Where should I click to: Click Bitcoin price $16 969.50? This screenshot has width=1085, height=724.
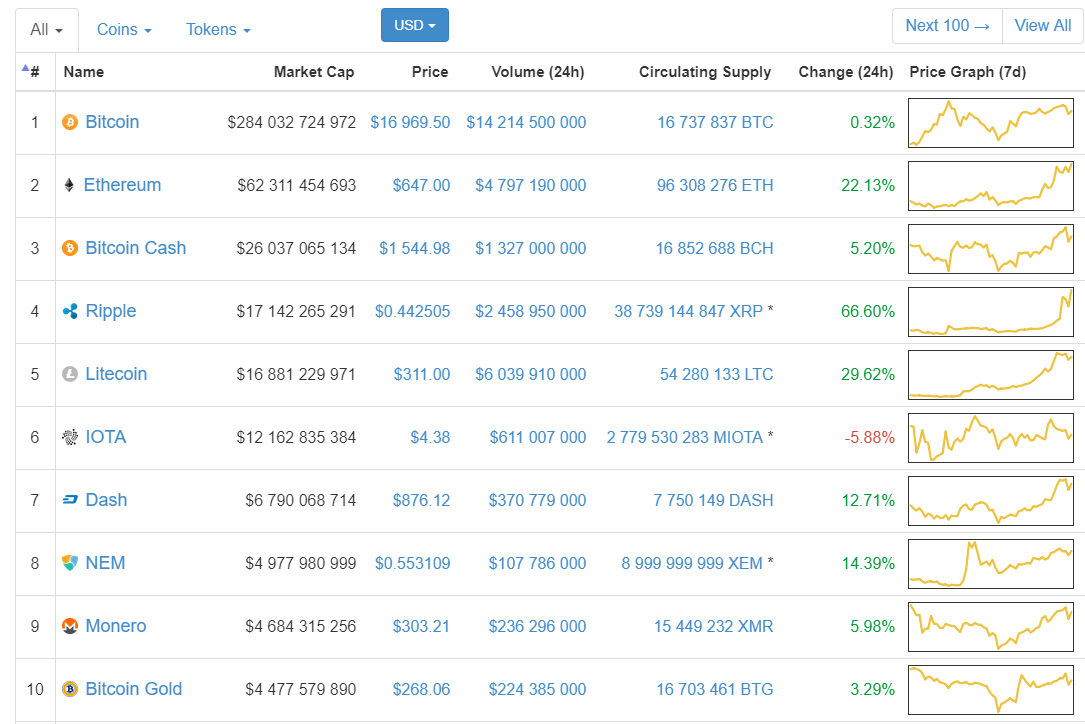(x=410, y=122)
